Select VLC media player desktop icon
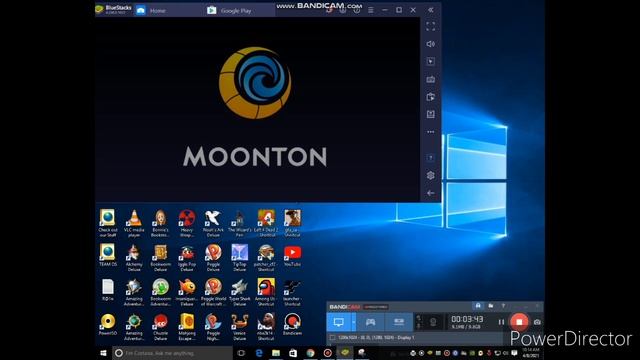 pyautogui.click(x=134, y=223)
